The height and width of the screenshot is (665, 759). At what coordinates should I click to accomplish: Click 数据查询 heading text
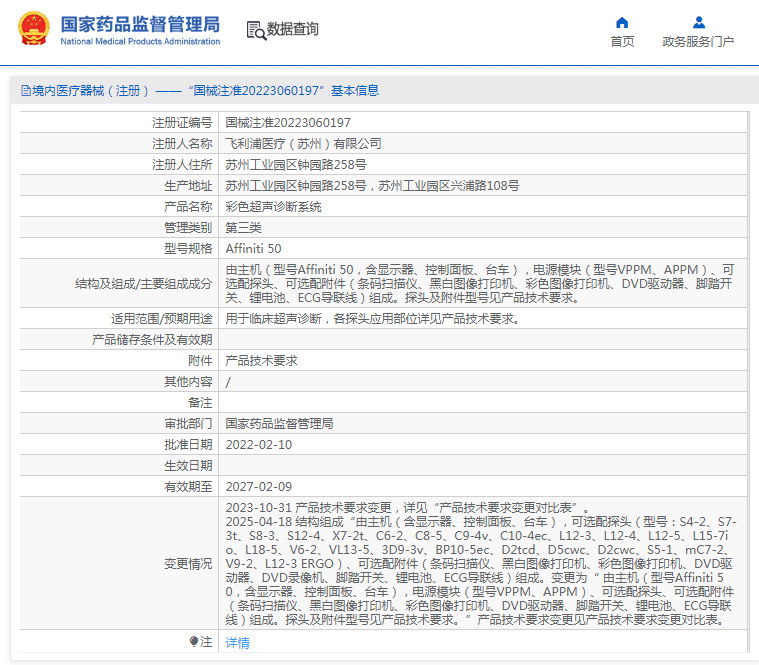[x=292, y=29]
